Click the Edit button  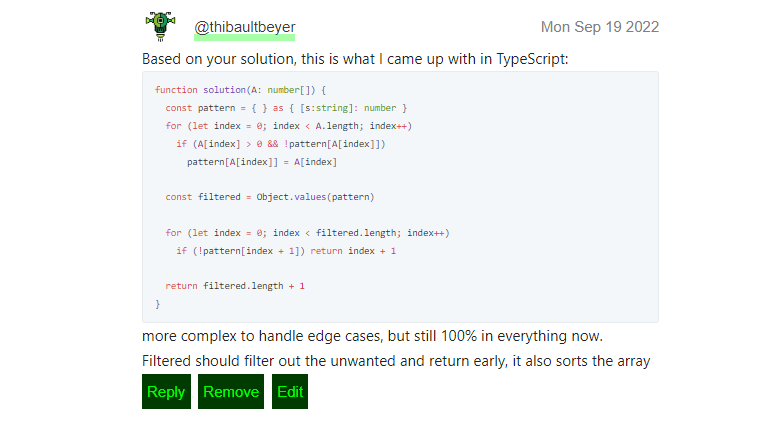290,391
